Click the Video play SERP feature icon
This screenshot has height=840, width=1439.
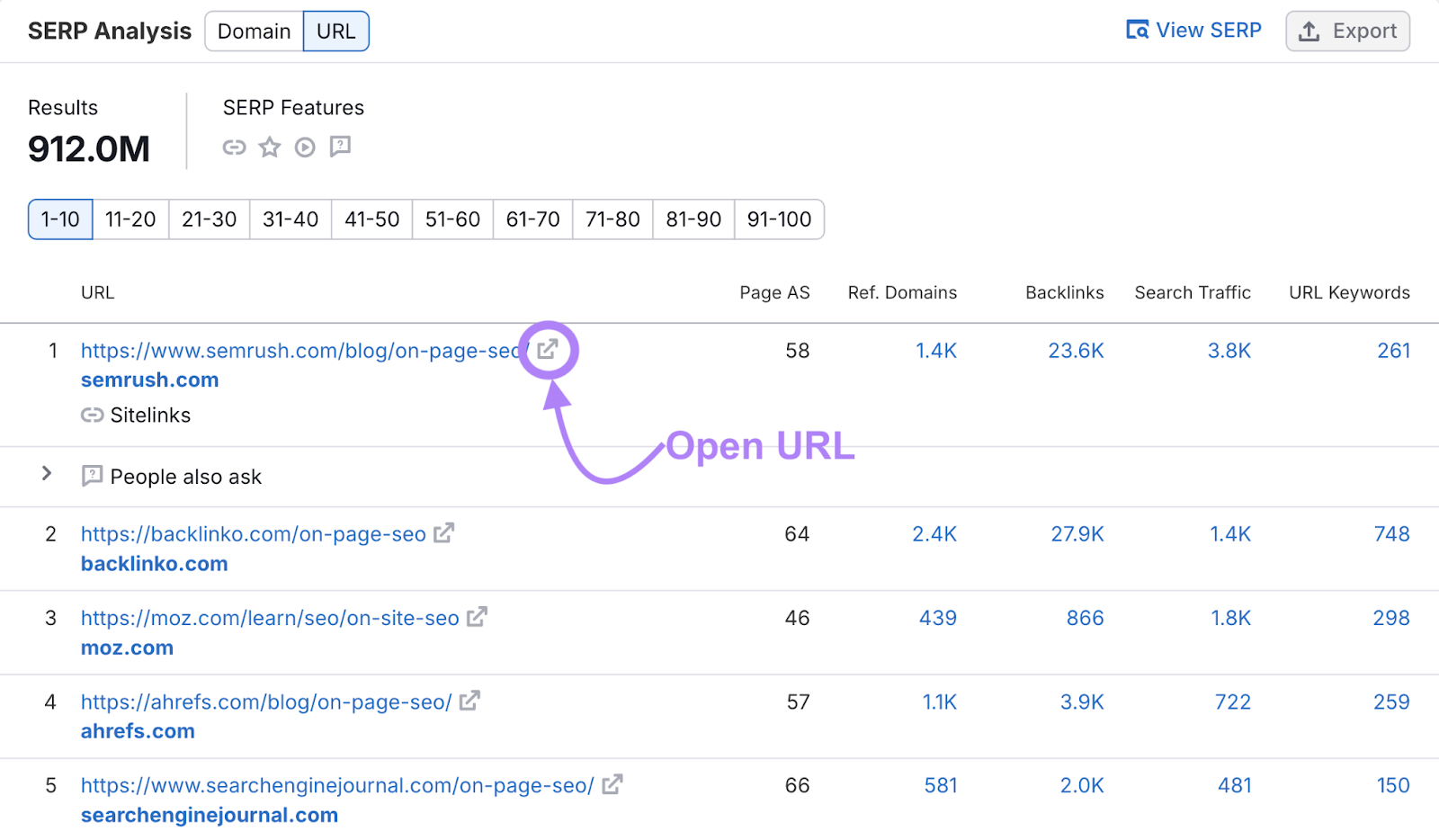[x=304, y=147]
